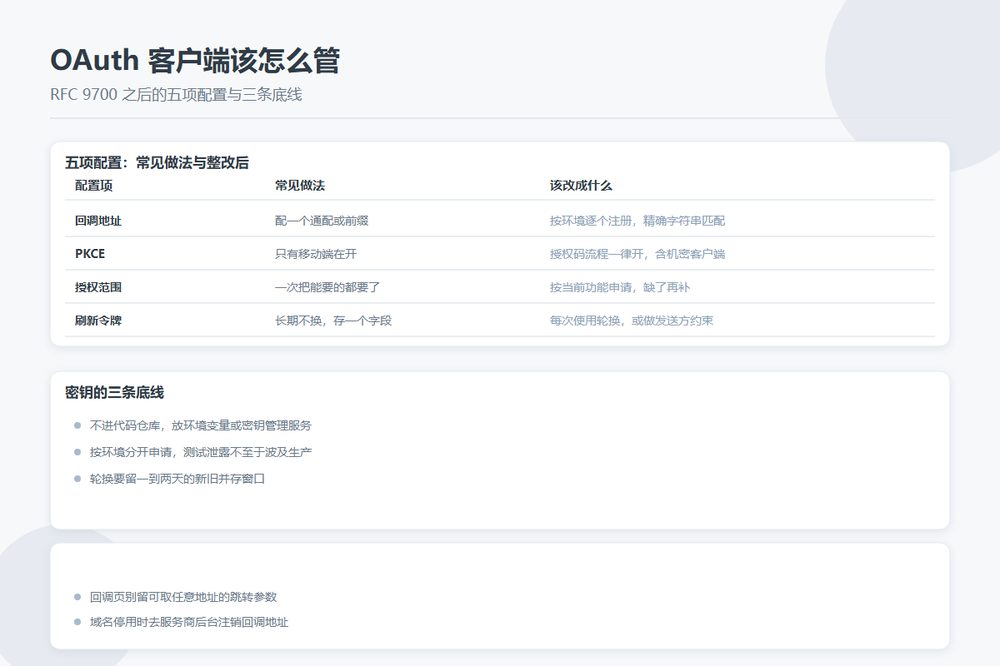Select table cell '长期不换，存一个字段'
Screen dimensions: 1000x666
[333, 320]
